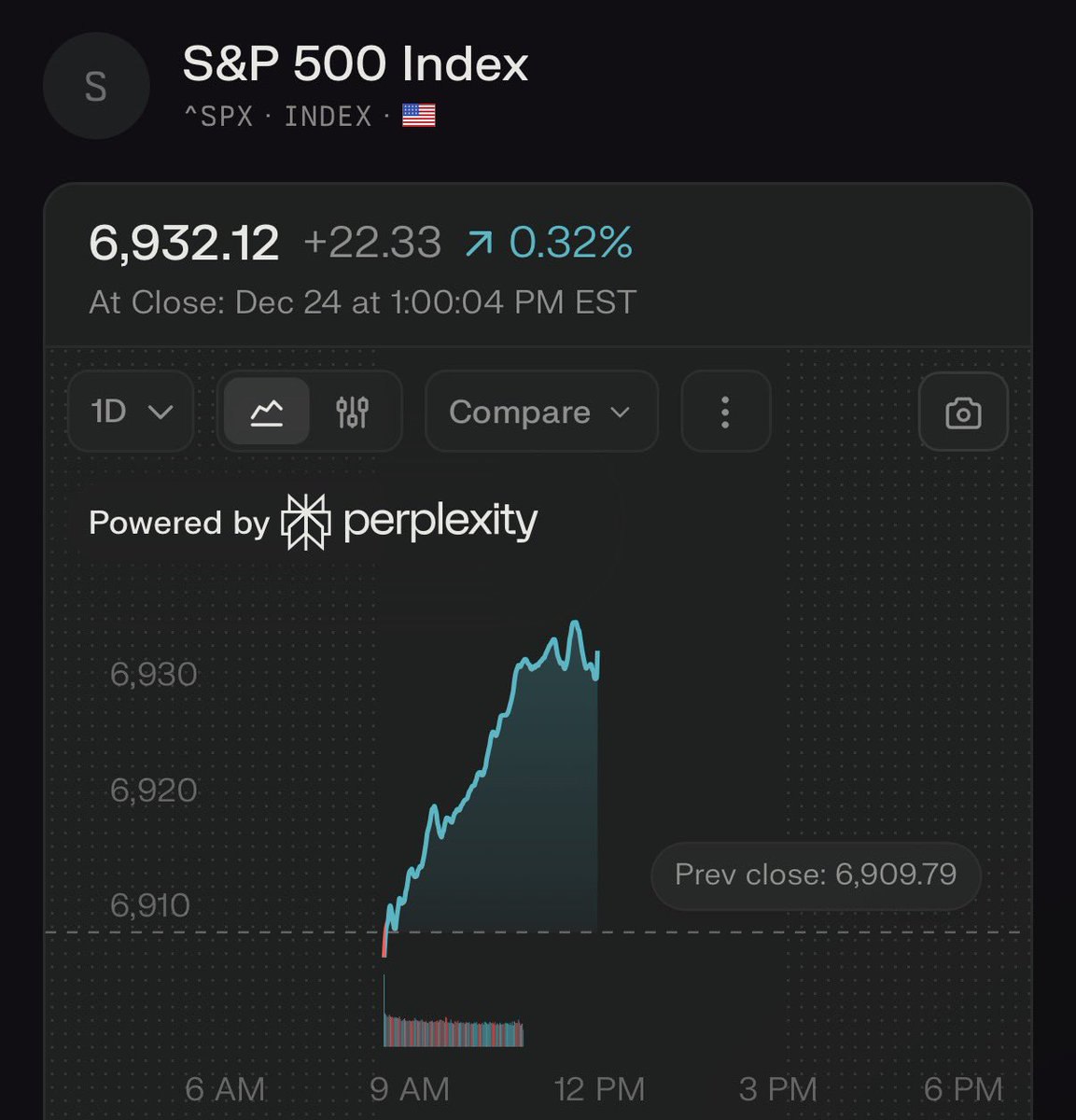Expand the Compare dropdown
Image resolution: width=1076 pixels, height=1120 pixels.
point(540,412)
